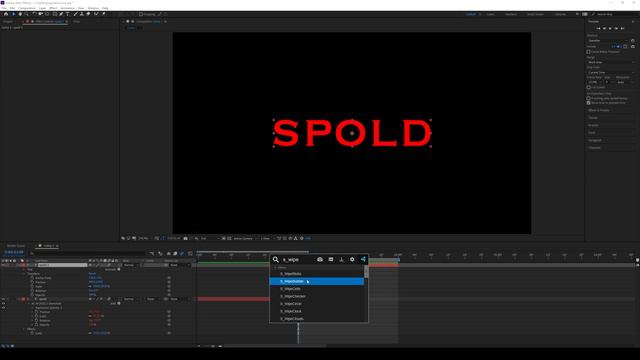
Task: Go to last frame in Preview panel
Action: (622, 29)
